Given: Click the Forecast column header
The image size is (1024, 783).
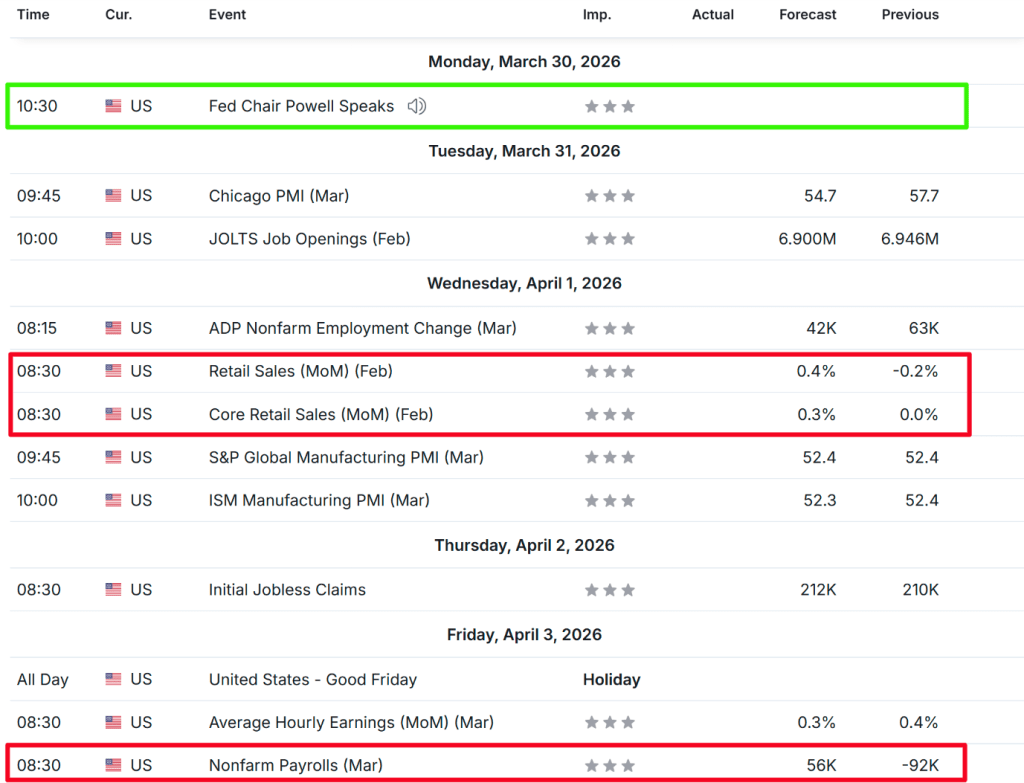Looking at the screenshot, I should 809,15.
